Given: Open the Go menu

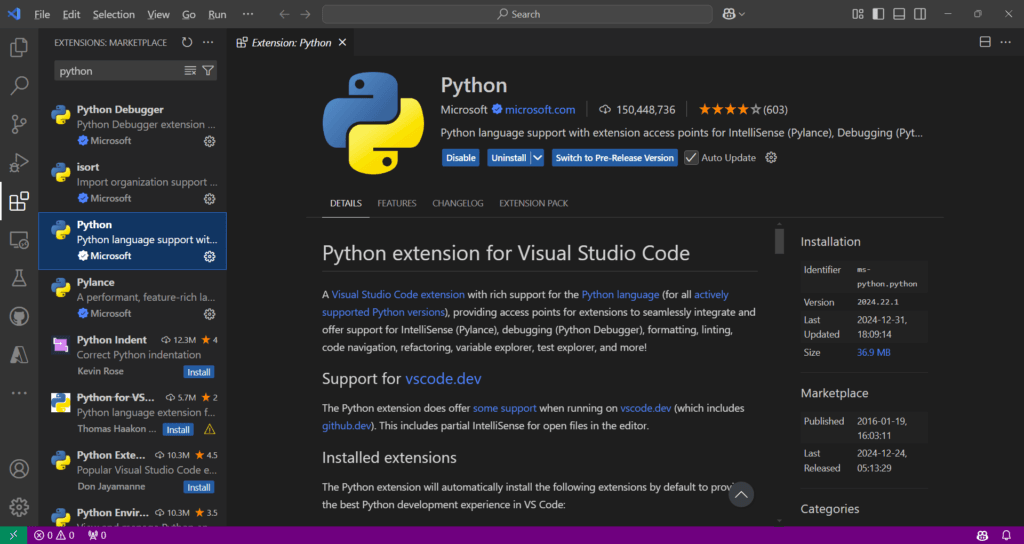Looking at the screenshot, I should coord(189,14).
